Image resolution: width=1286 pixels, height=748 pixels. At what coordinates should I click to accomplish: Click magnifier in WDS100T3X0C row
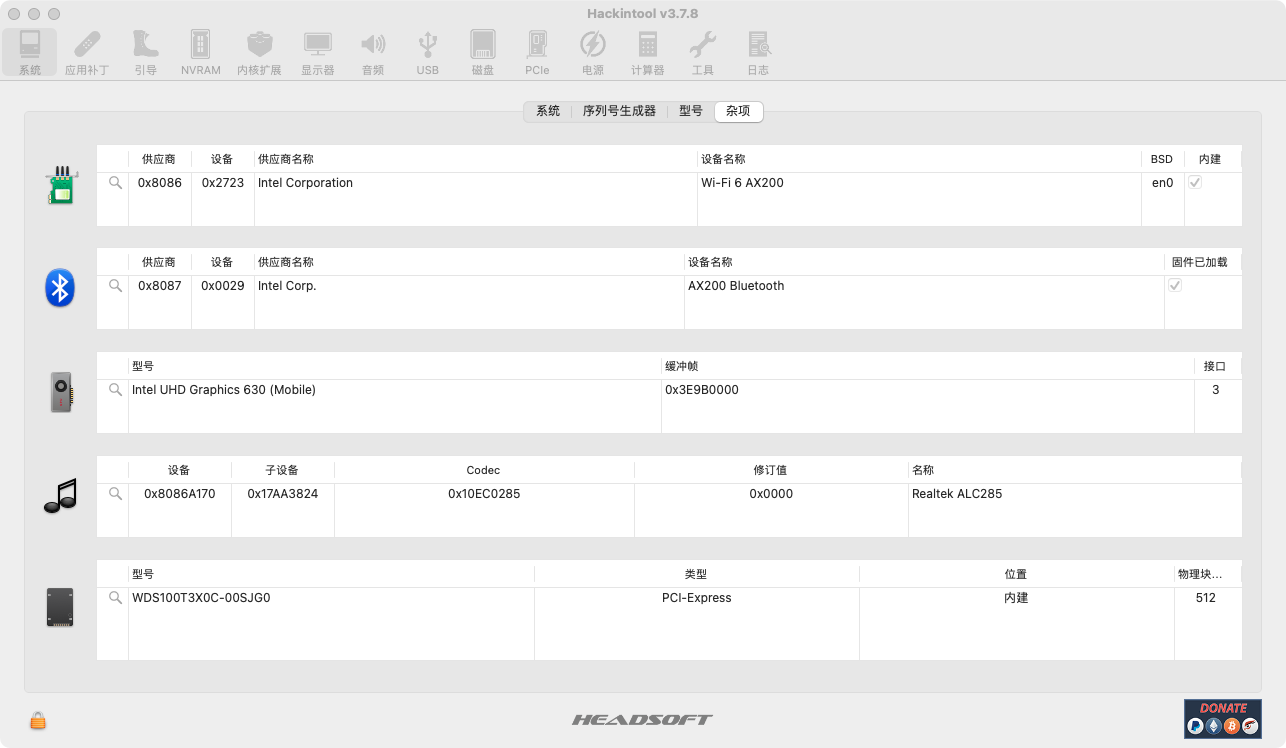pos(115,598)
